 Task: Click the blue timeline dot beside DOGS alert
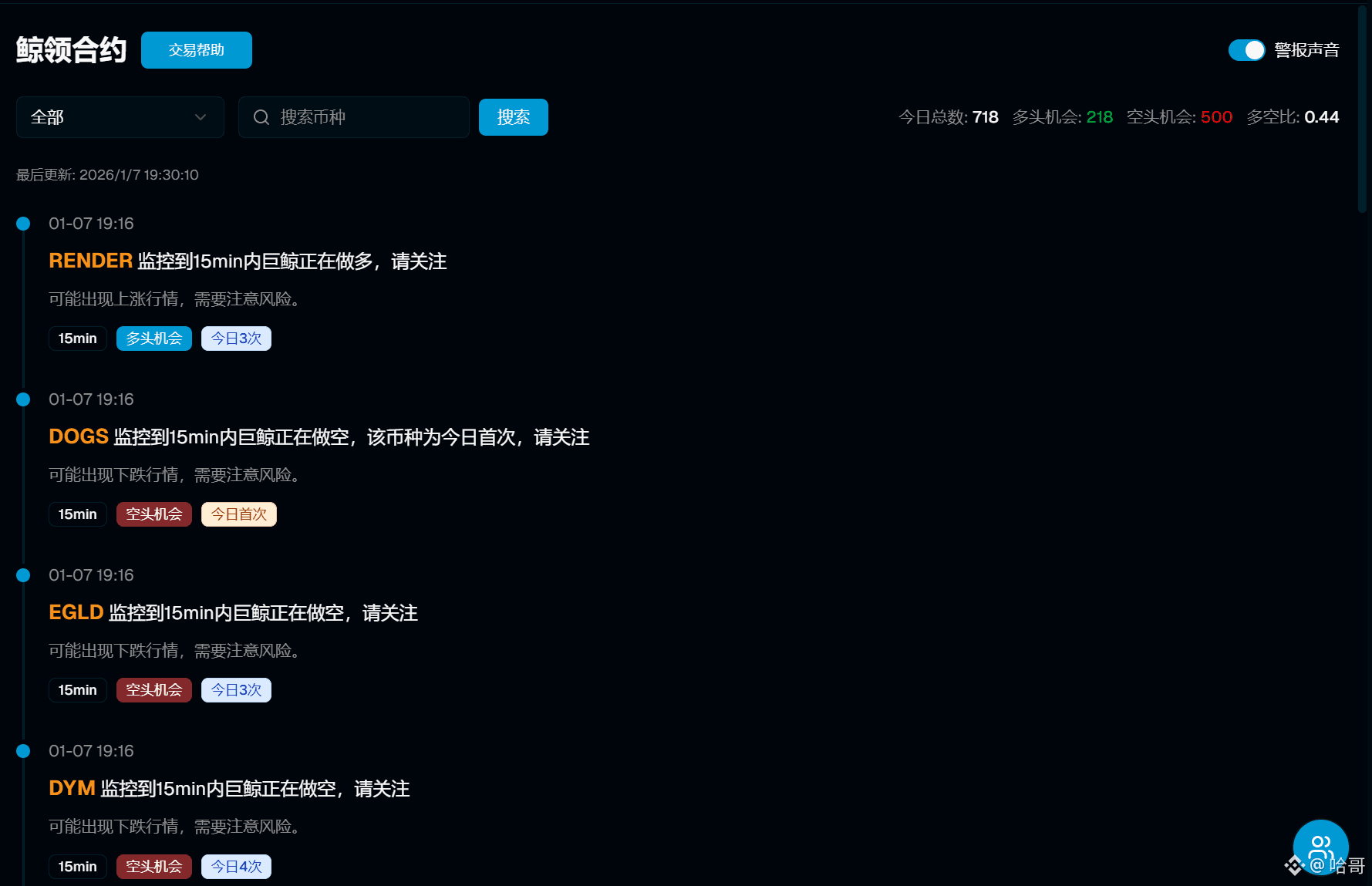coord(22,399)
